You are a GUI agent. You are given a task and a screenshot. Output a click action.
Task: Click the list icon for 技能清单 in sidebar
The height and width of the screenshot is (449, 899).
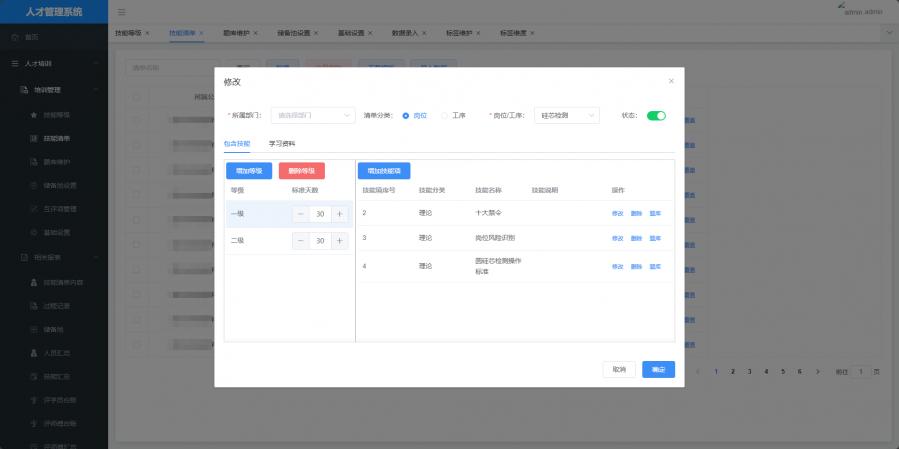tap(33, 139)
